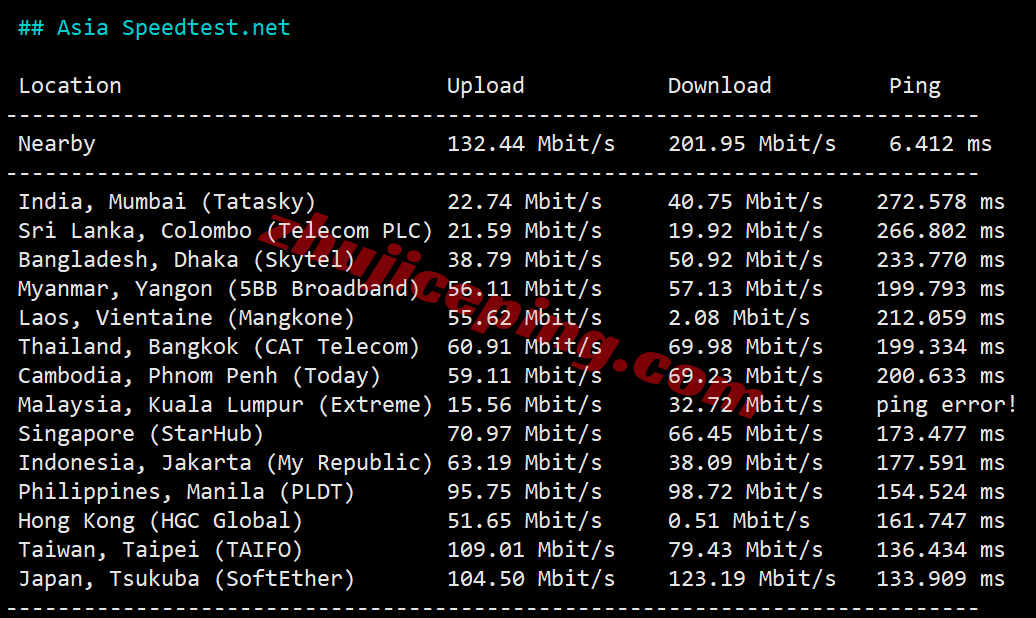Select 'Bangladesh, Dhaka (Skytel)' location text
The width and height of the screenshot is (1036, 618).
pos(186,260)
